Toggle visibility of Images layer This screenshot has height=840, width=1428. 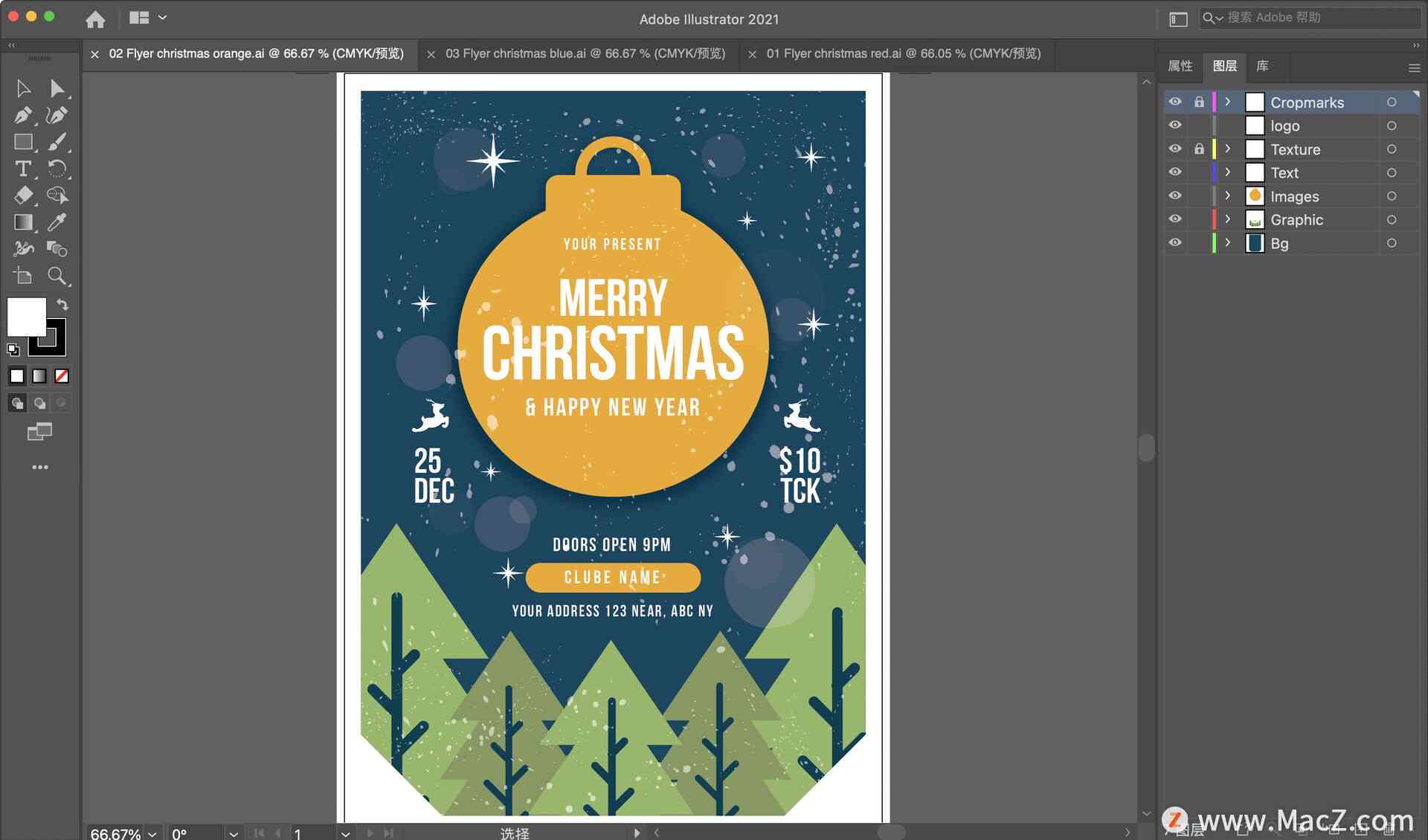pos(1175,196)
